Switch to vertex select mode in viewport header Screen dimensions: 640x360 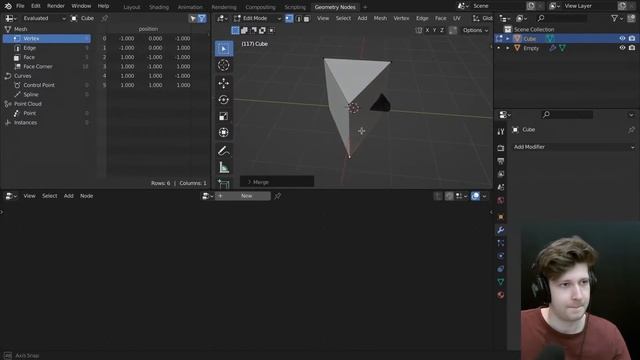coord(289,18)
